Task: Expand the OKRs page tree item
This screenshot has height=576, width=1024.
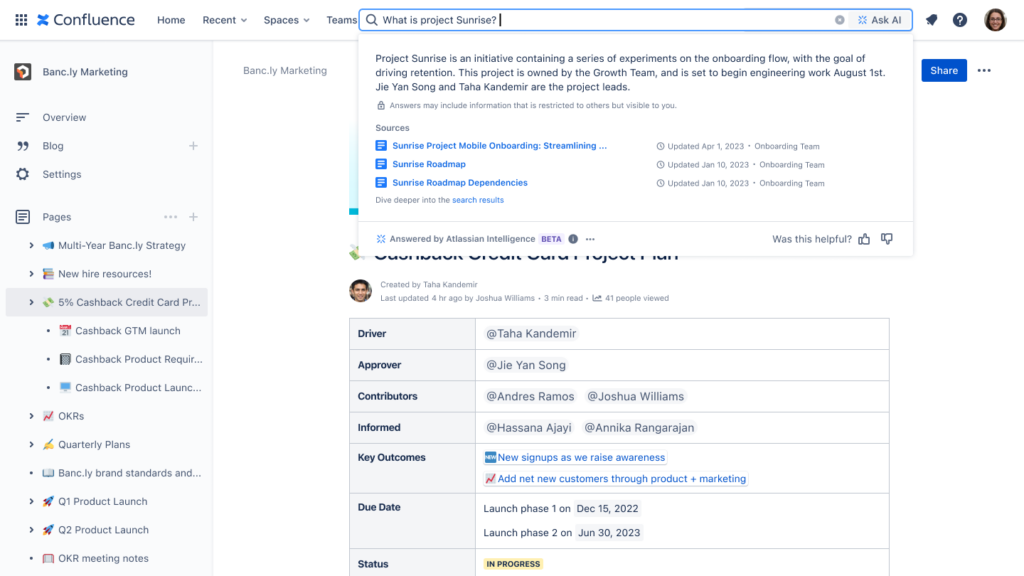Action: [30, 416]
